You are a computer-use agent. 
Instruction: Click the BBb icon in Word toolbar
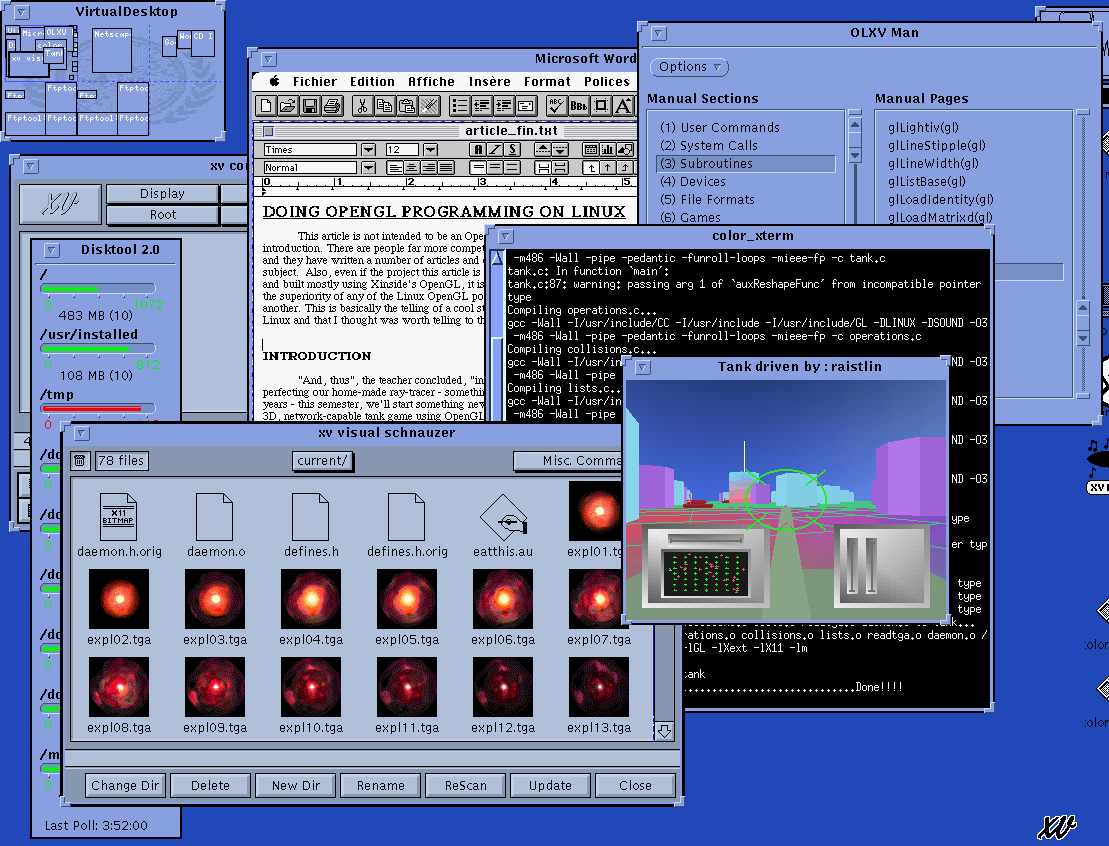coord(579,106)
